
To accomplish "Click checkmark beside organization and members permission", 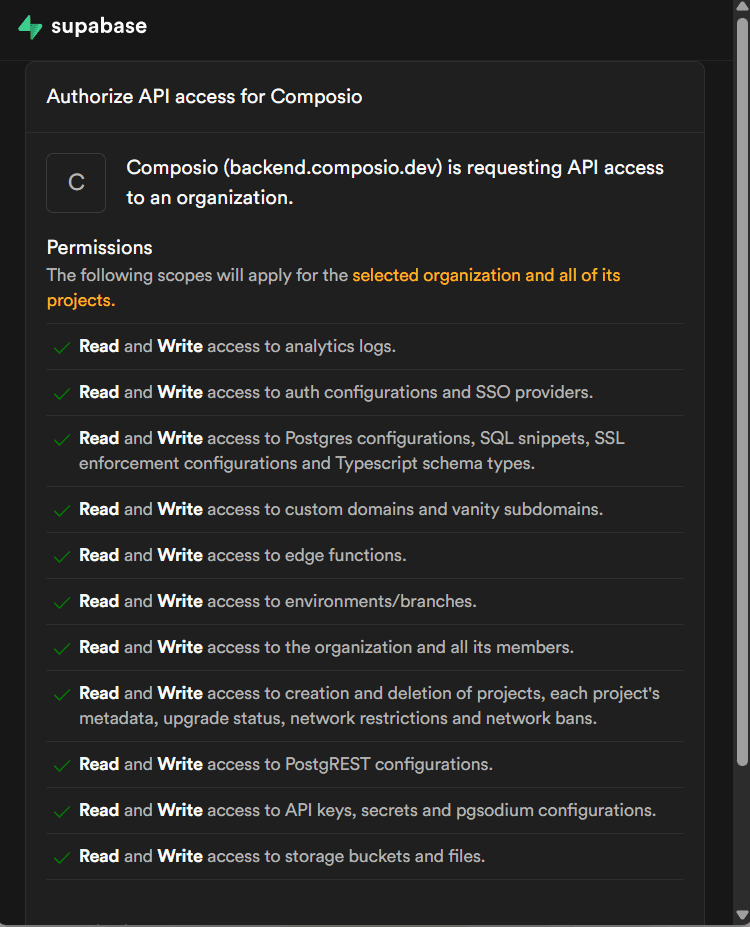I will [x=62, y=649].
